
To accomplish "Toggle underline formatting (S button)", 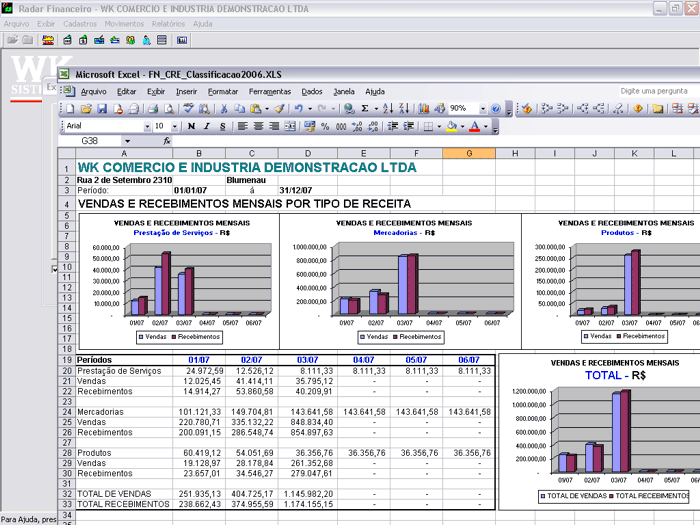I will (221, 127).
